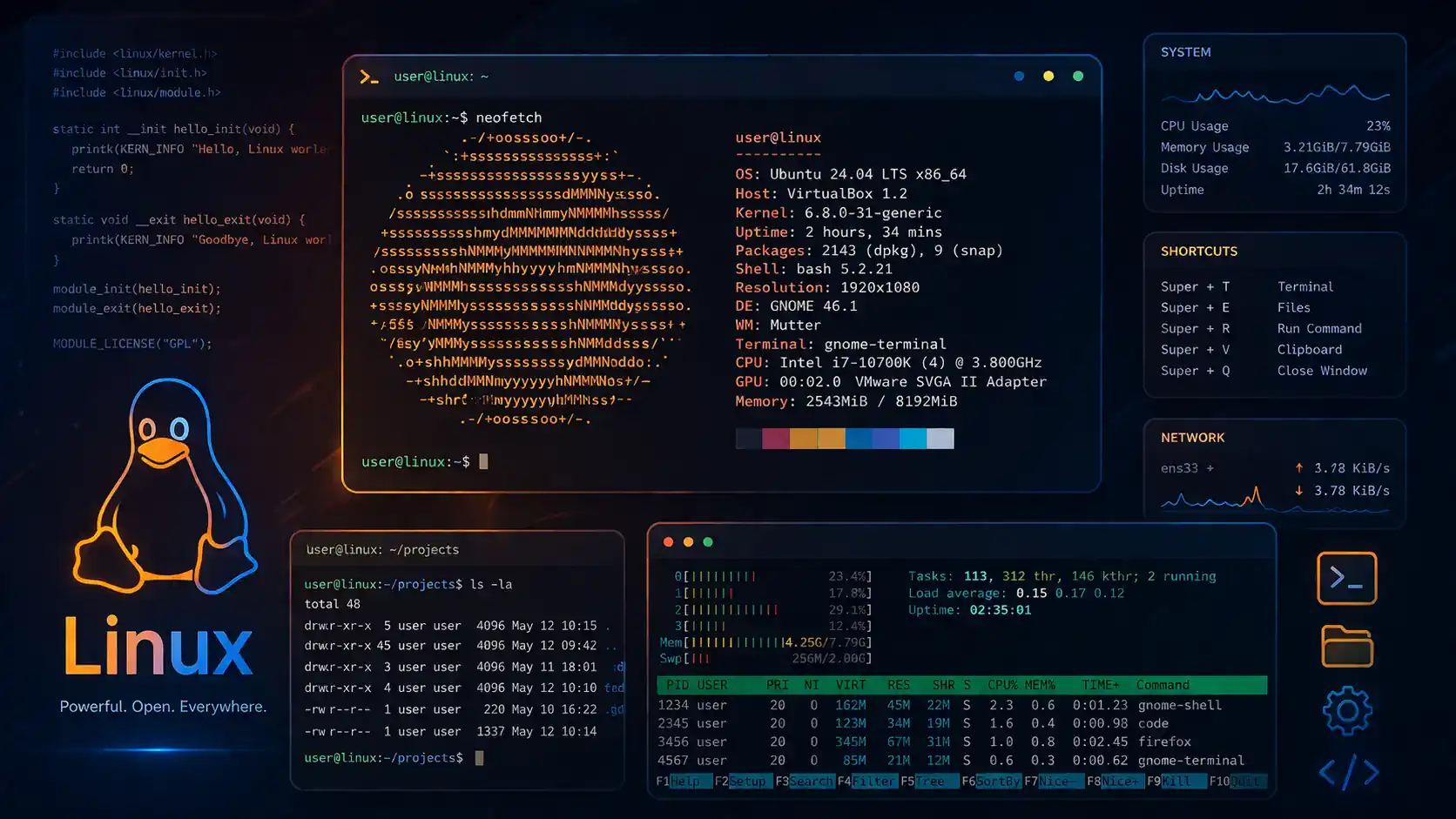Select the code process row in htop
1456x819 pixels.
click(x=961, y=723)
